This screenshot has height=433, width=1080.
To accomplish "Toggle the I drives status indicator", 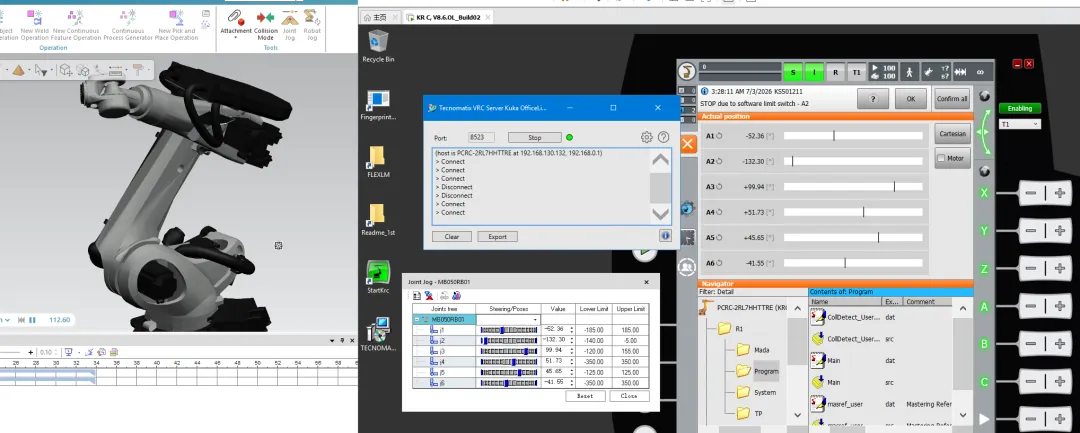I will (813, 72).
